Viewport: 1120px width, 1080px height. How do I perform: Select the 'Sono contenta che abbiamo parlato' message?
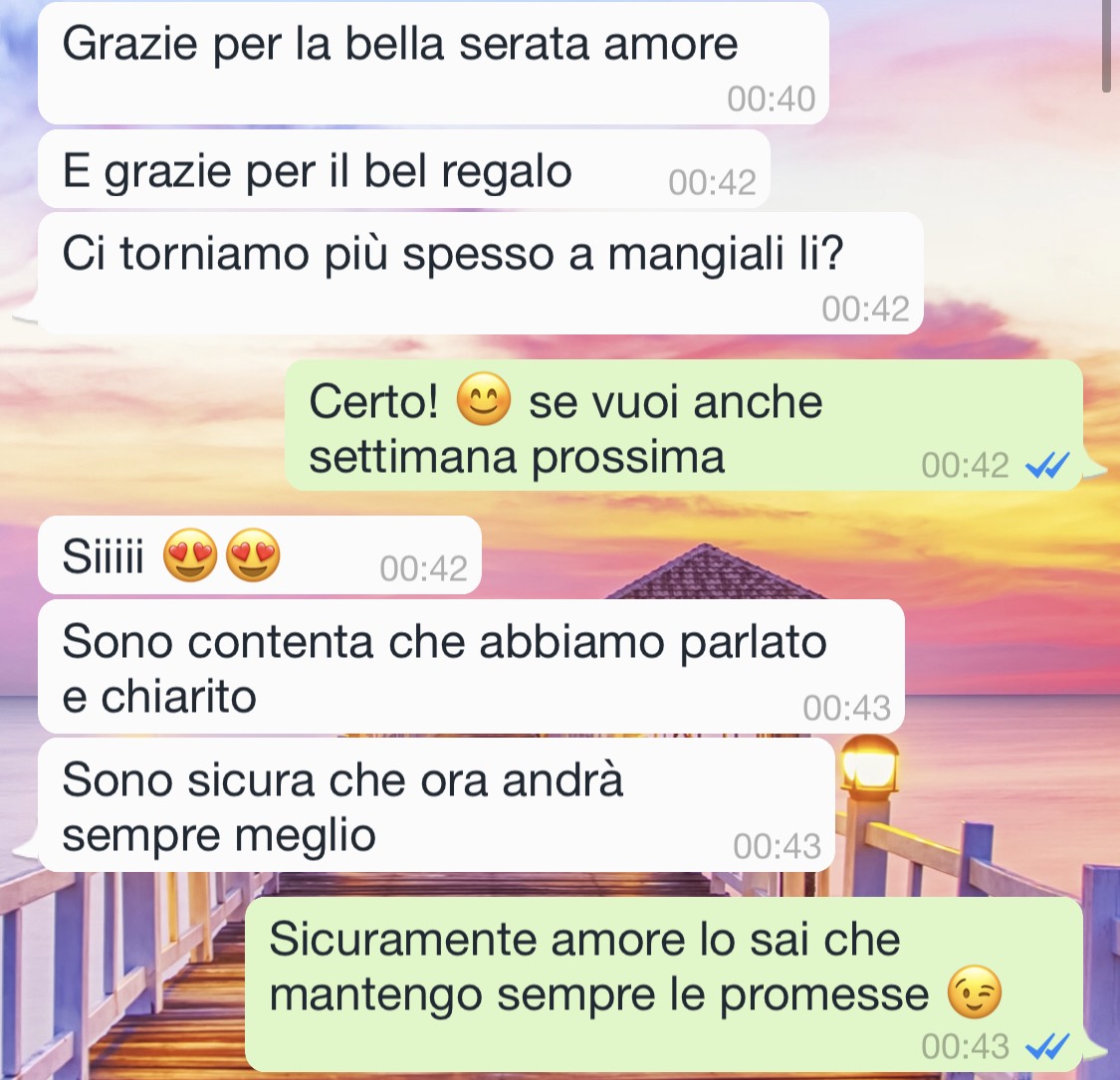click(x=471, y=667)
